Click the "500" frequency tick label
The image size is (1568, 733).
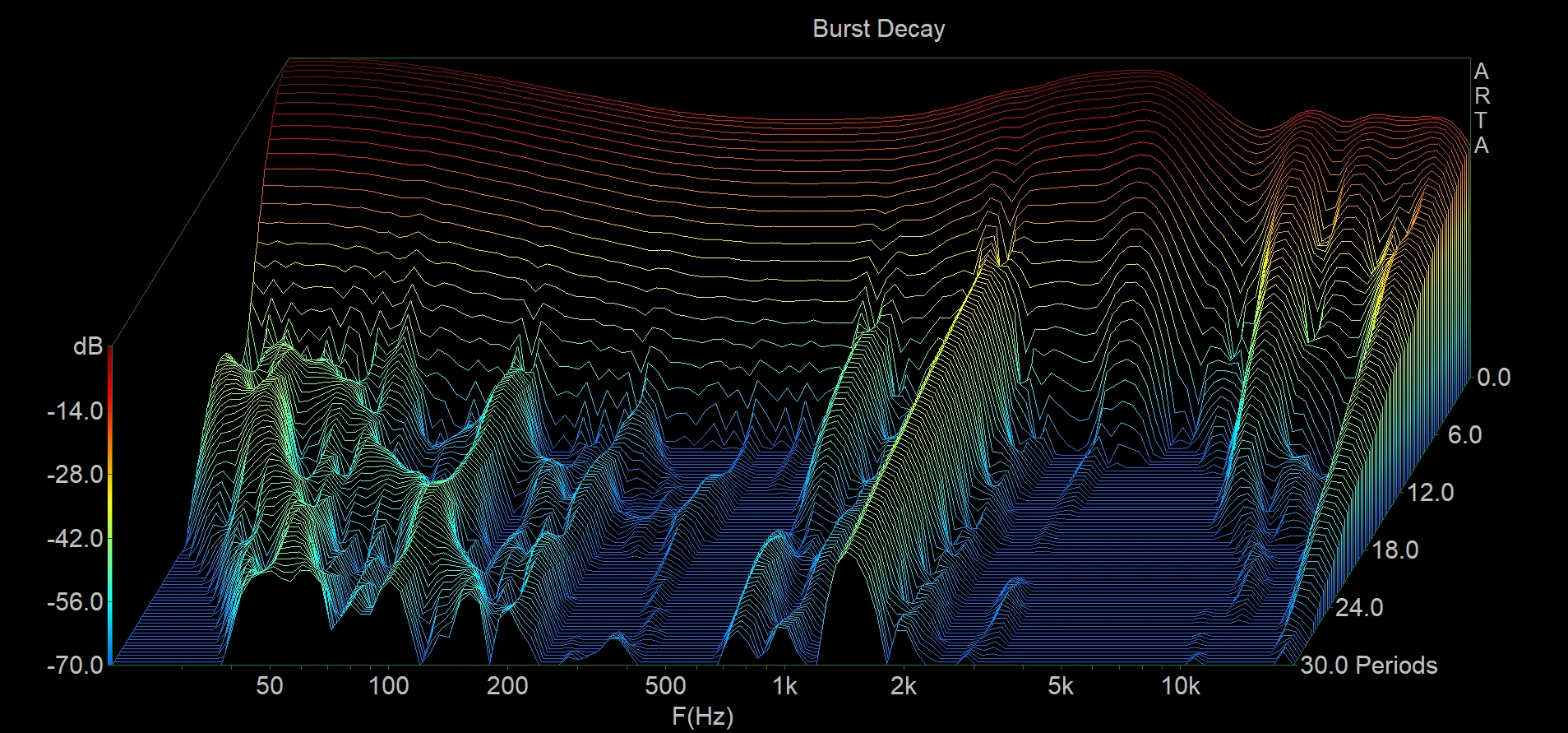tap(665, 685)
